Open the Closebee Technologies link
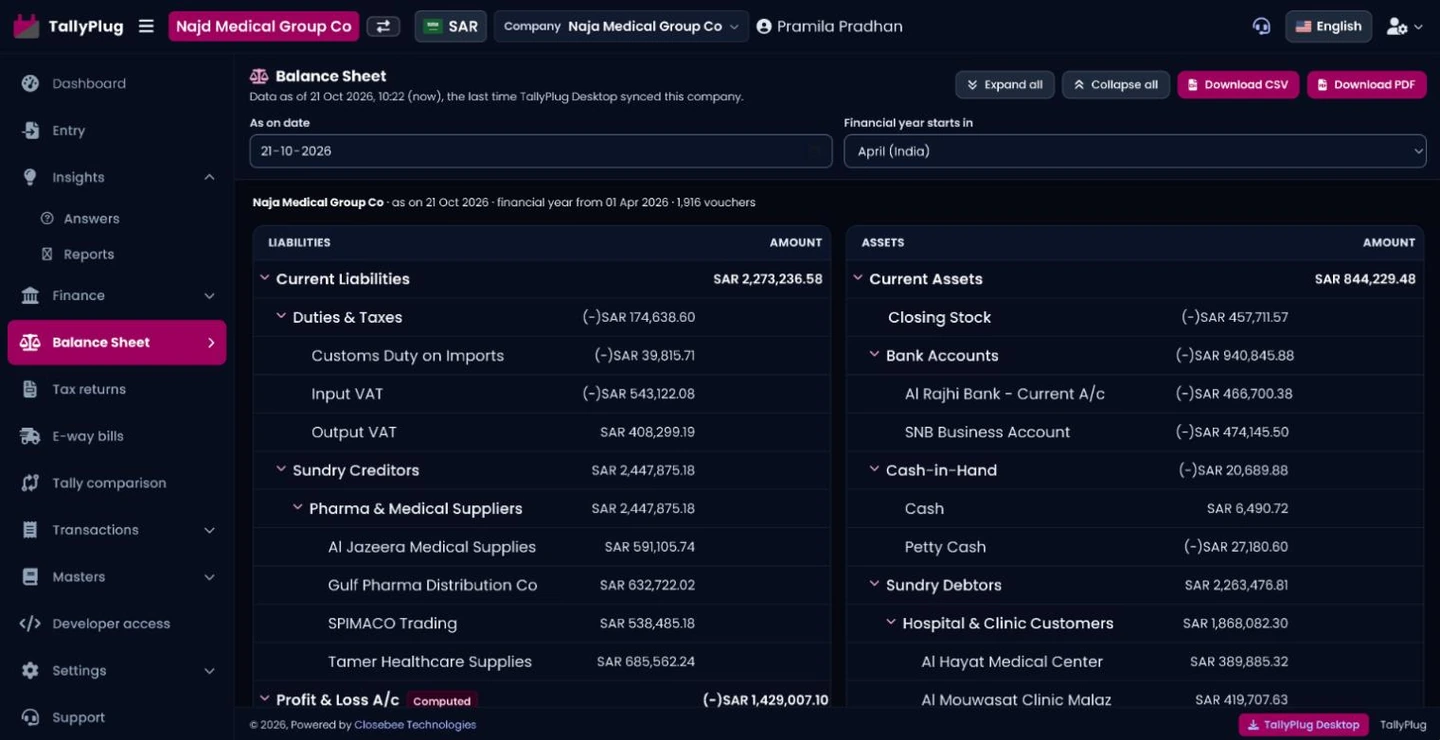Viewport: 1440px width, 740px height. click(x=415, y=725)
